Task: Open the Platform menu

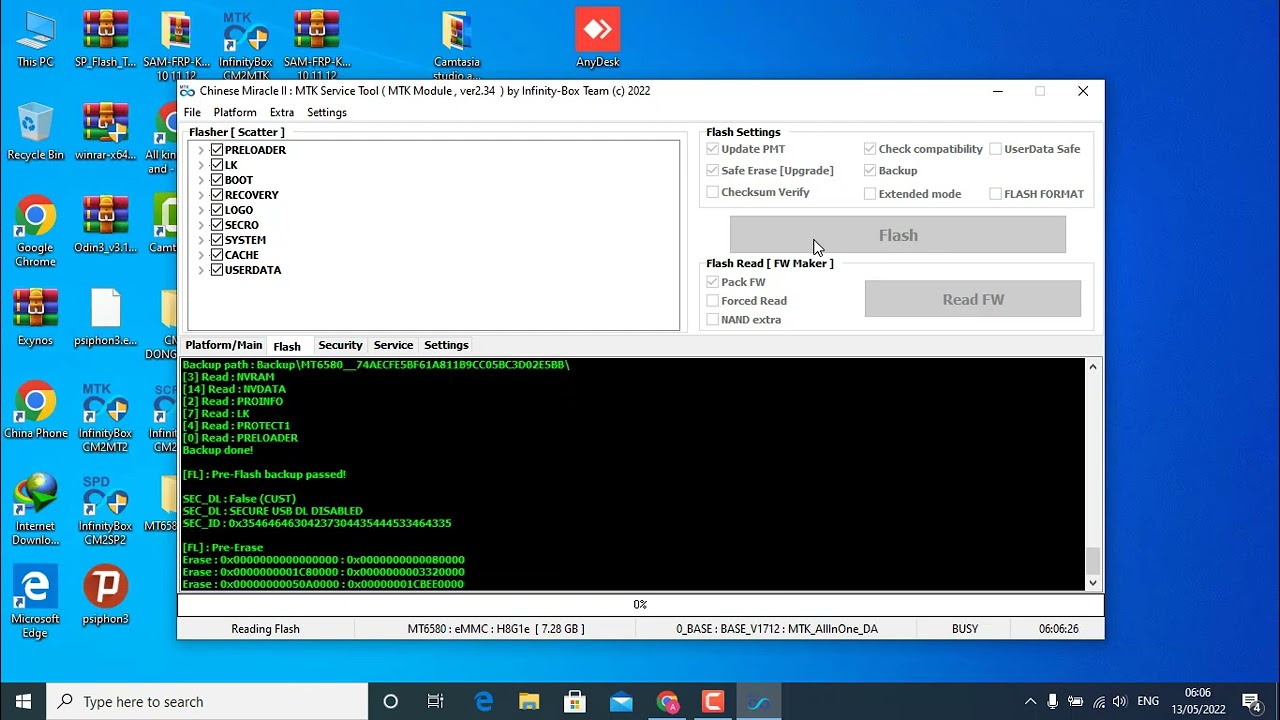Action: pos(235,112)
